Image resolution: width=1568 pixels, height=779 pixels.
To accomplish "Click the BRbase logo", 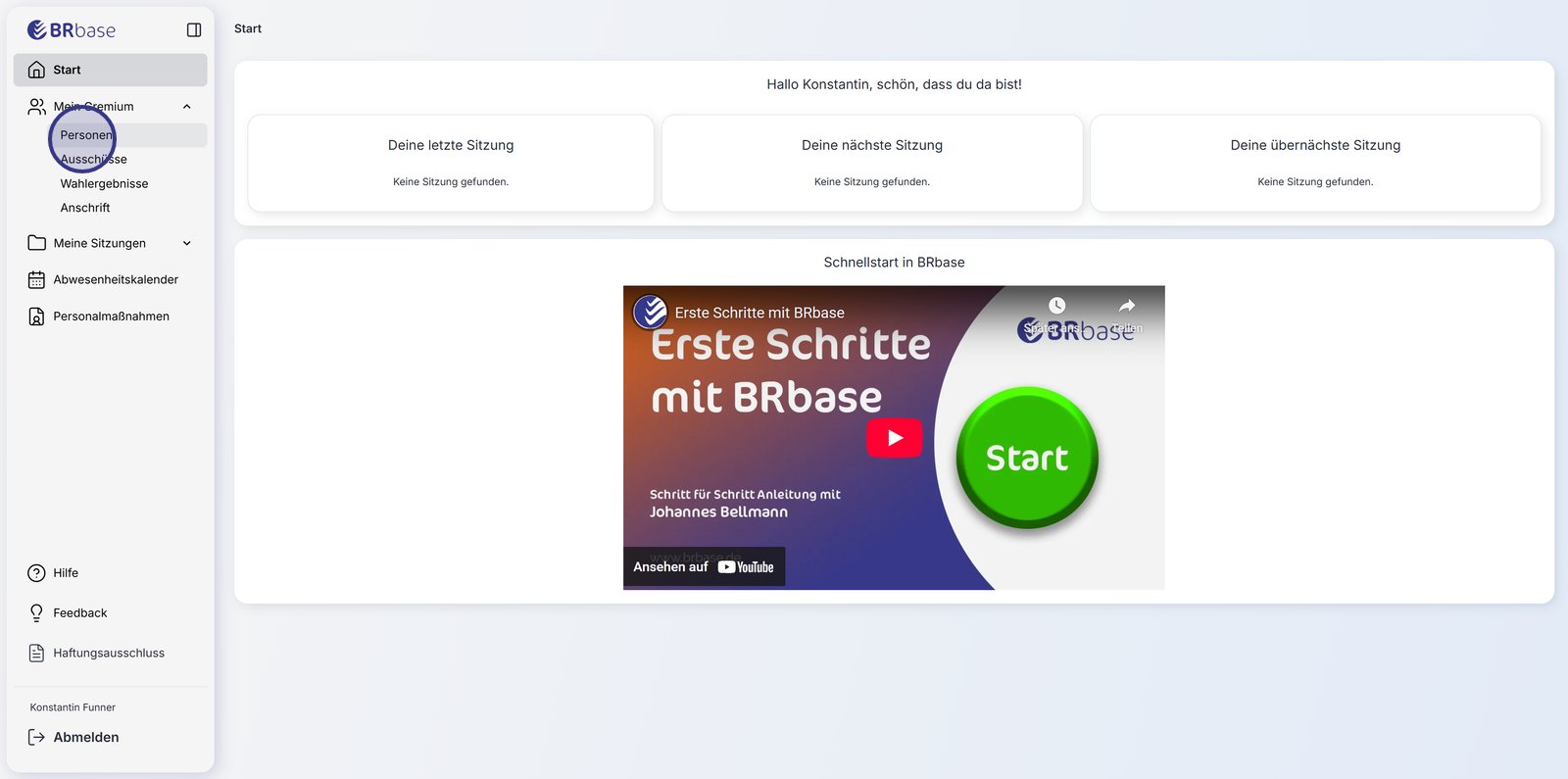I will 72,30.
